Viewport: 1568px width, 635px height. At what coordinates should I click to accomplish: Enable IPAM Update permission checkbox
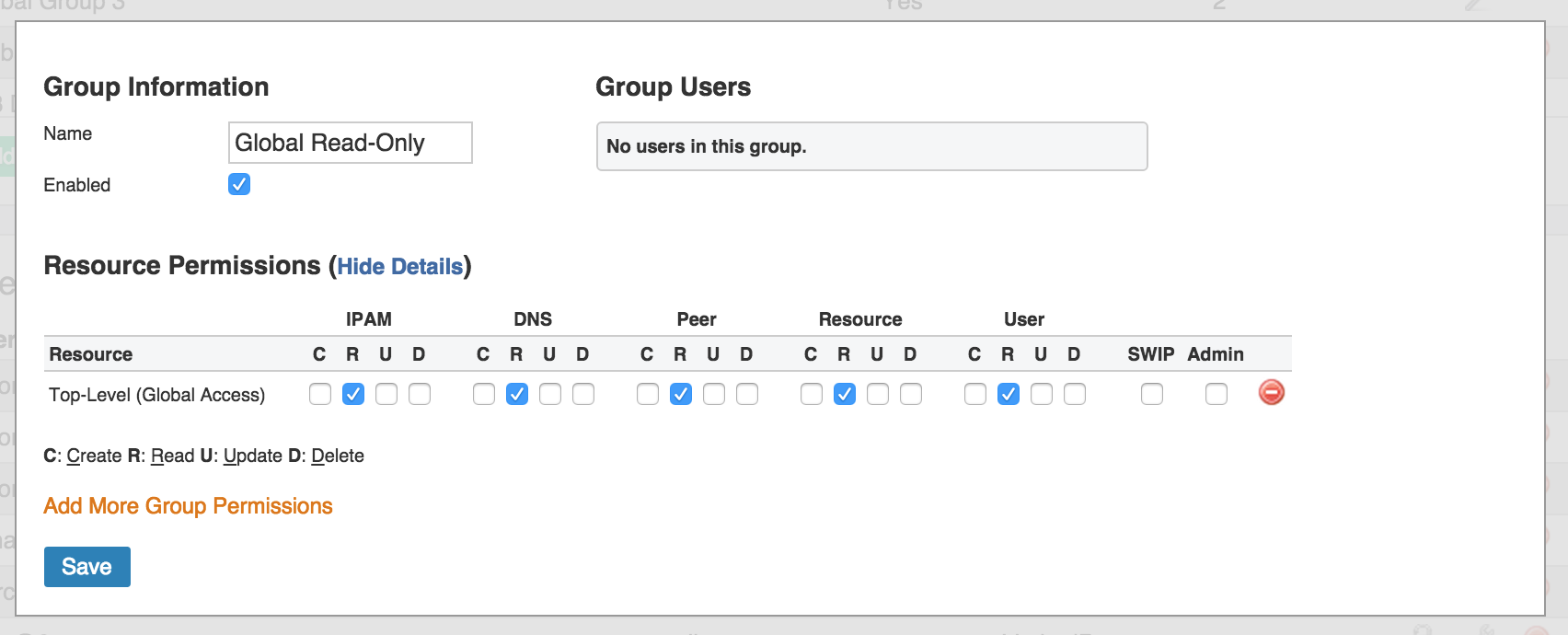pyautogui.click(x=386, y=394)
